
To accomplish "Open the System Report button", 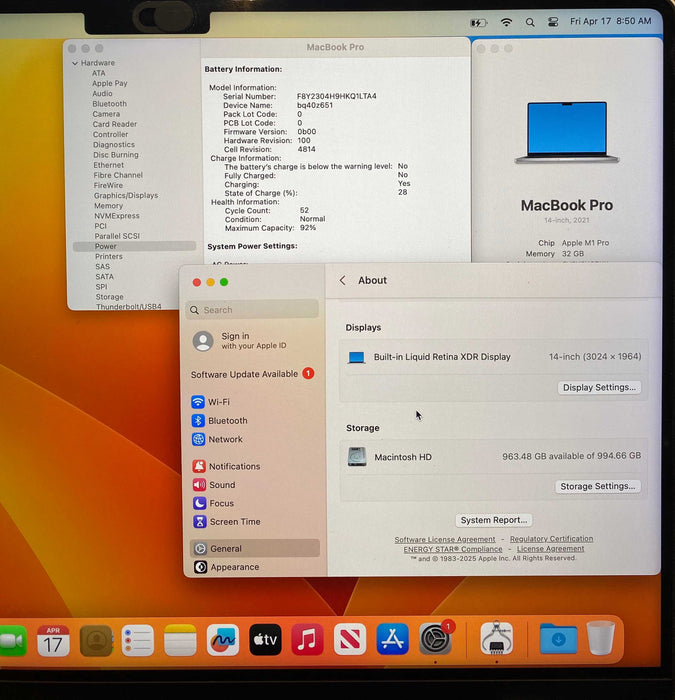I will pos(494,520).
